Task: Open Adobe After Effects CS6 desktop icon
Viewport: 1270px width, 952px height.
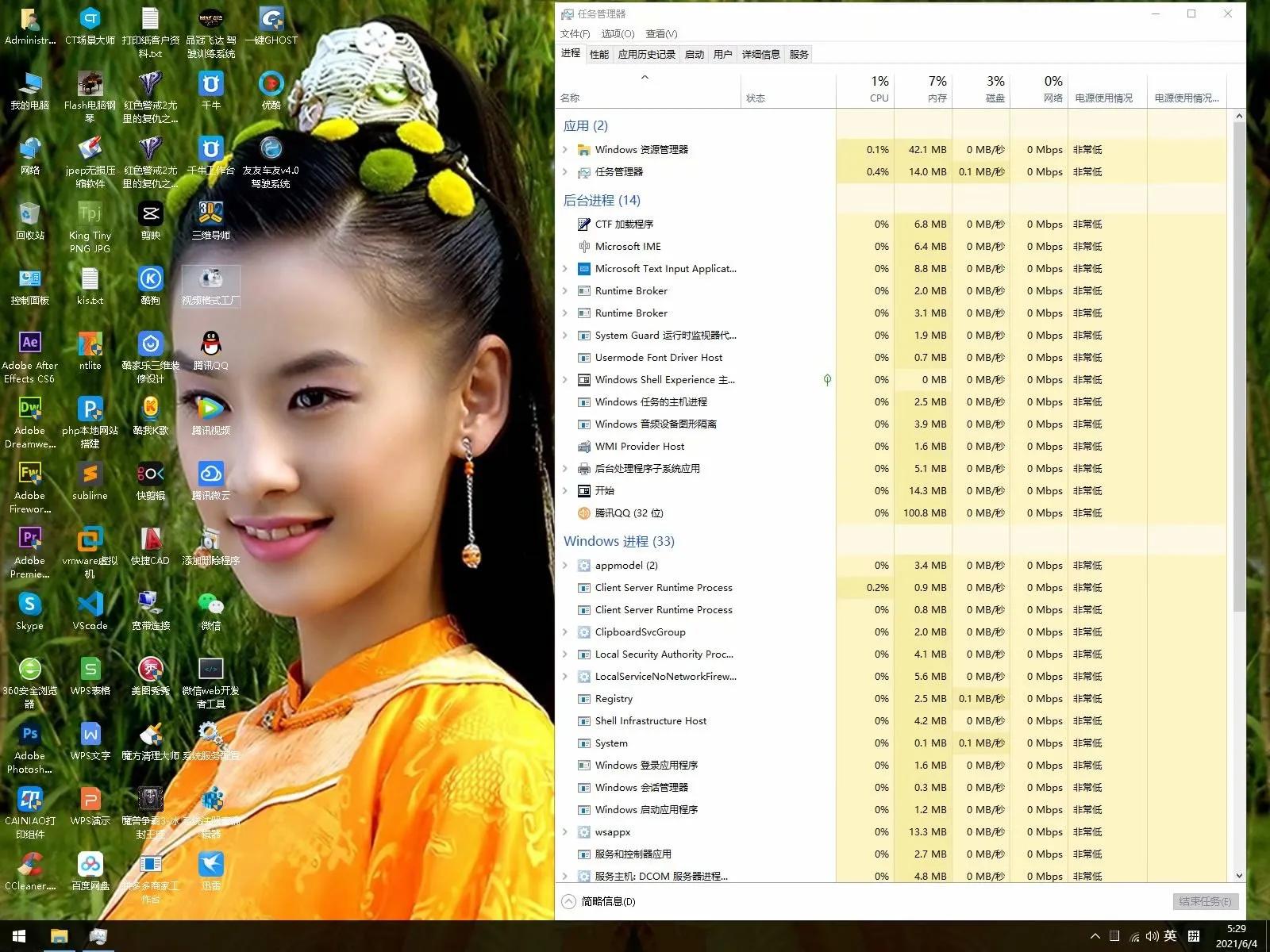Action: pos(29,357)
